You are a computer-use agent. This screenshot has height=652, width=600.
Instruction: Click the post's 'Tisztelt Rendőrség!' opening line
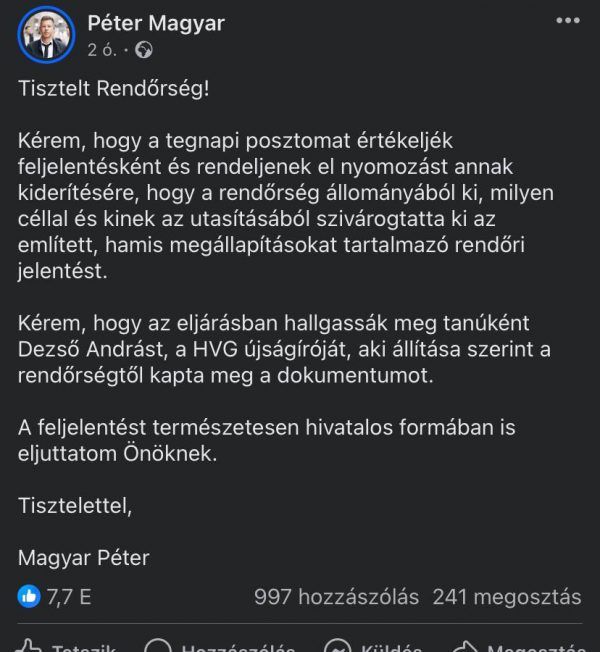point(114,89)
